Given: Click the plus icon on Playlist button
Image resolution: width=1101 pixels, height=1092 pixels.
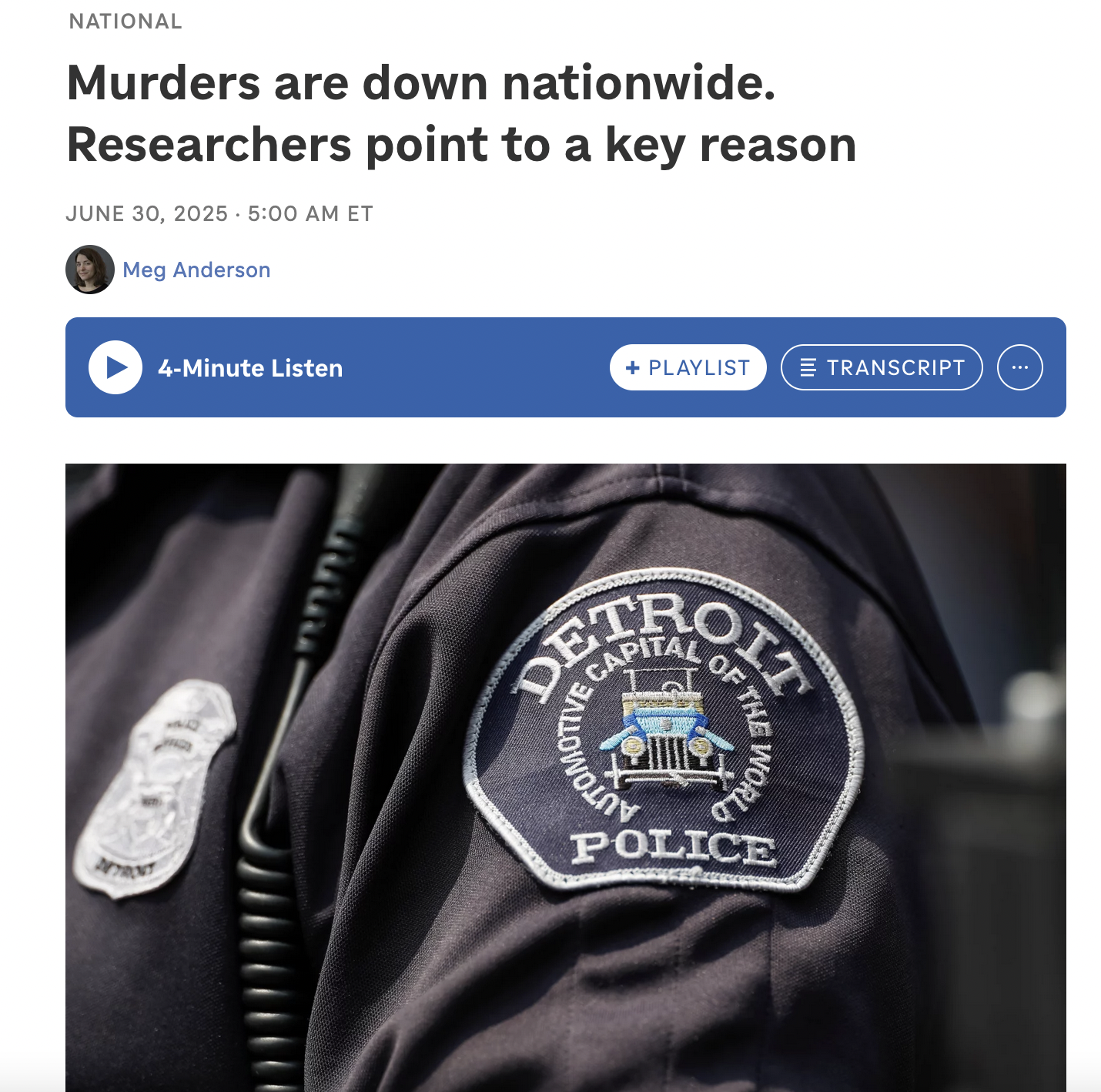Looking at the screenshot, I should [633, 368].
